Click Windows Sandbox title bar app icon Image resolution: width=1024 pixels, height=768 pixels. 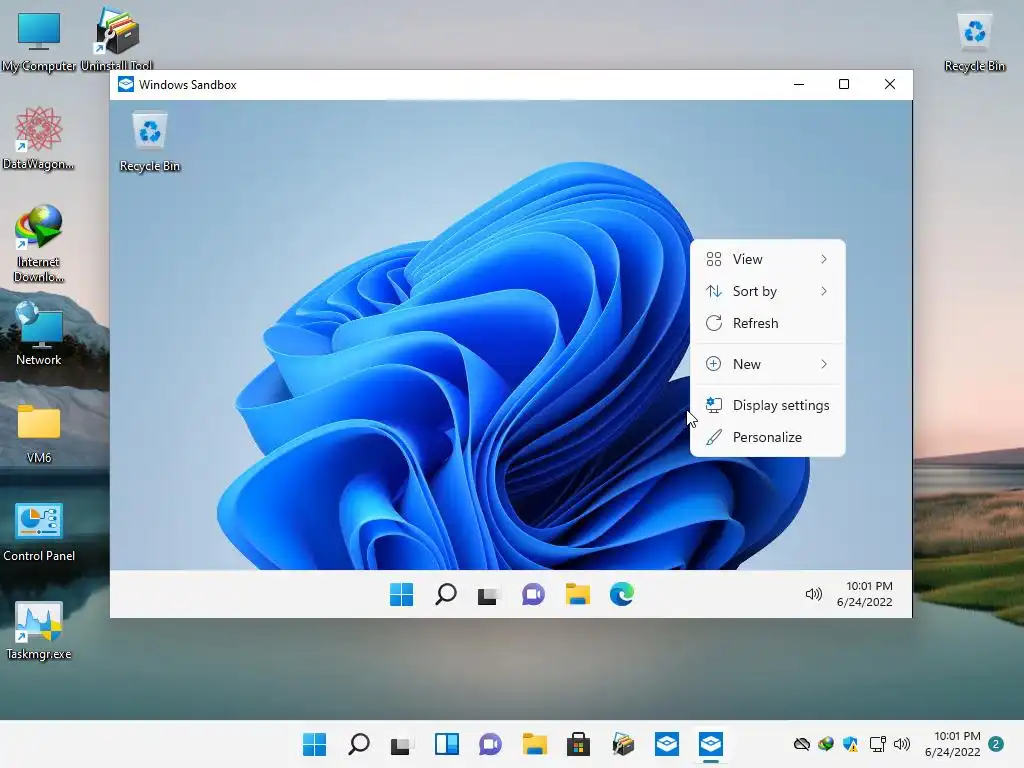pos(126,84)
